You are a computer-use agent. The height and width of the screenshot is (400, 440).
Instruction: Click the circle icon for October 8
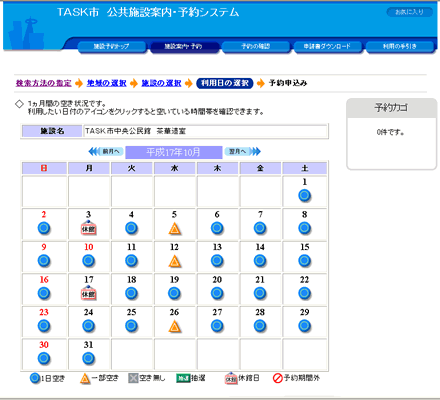click(304, 228)
